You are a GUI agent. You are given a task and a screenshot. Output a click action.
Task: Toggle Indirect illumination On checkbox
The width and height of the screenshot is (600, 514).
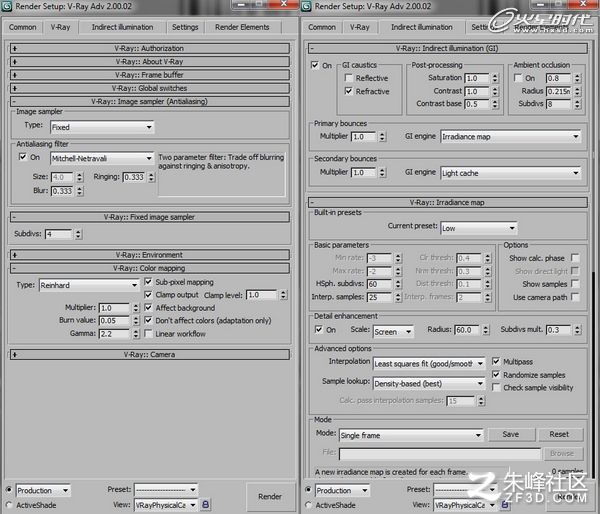coord(315,65)
